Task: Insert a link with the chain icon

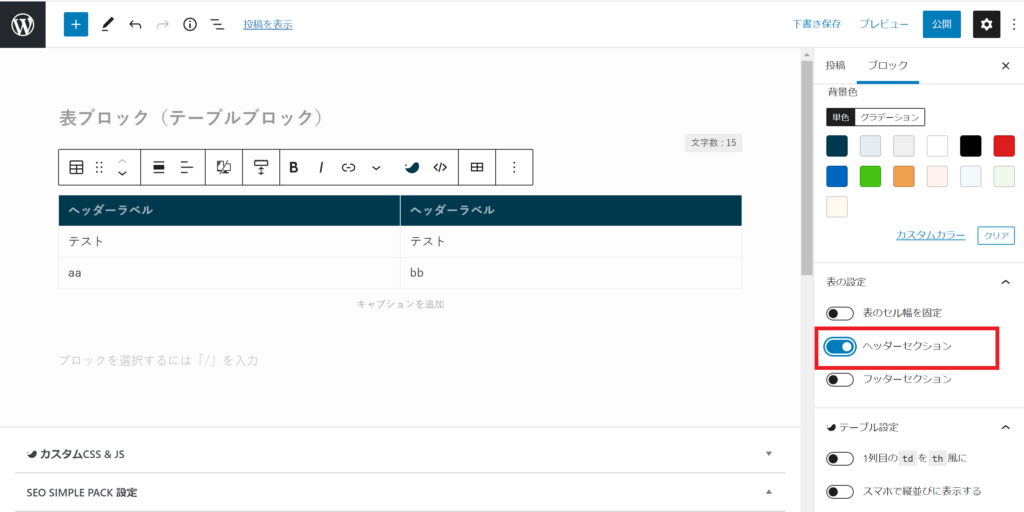Action: [x=348, y=167]
